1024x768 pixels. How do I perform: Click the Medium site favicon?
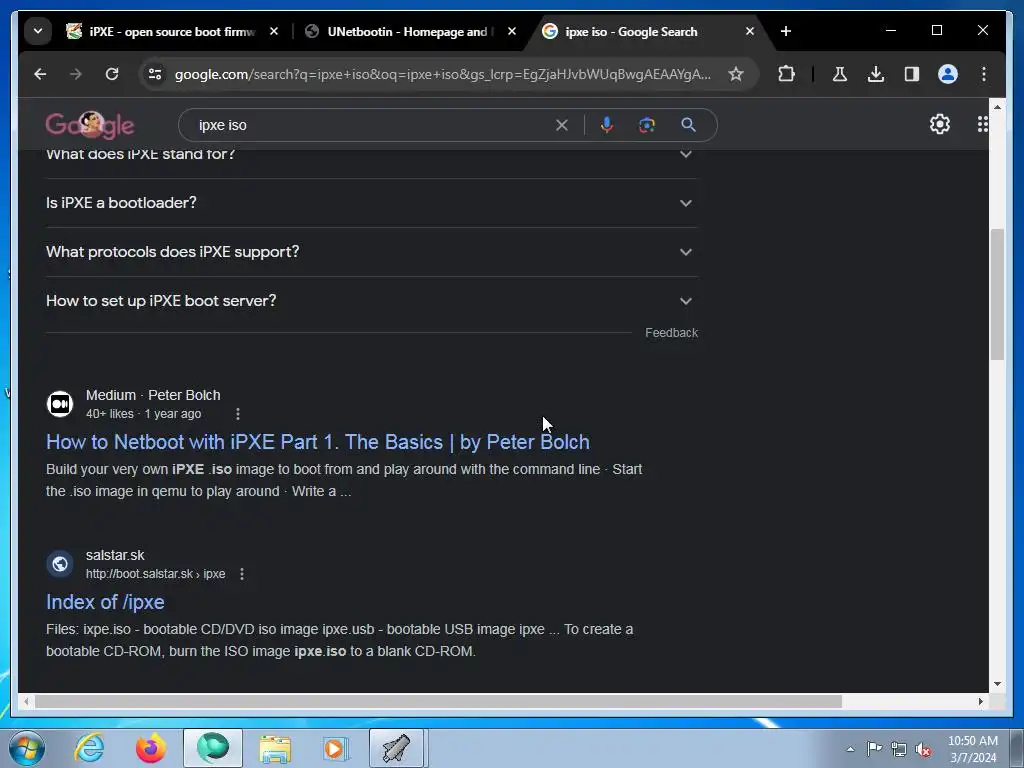(x=60, y=404)
